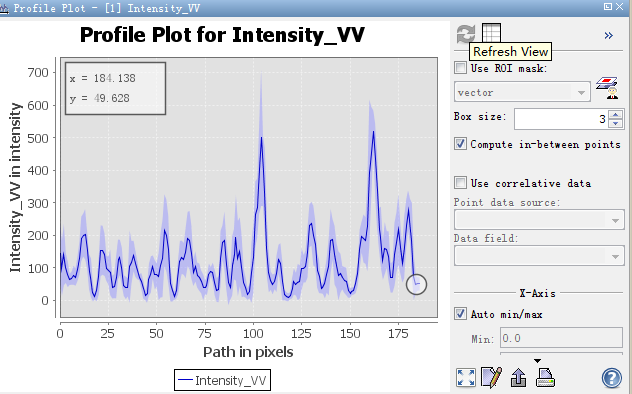The height and width of the screenshot is (394, 632).
Task: Enable the Use ROI mask checkbox
Action: pos(460,68)
